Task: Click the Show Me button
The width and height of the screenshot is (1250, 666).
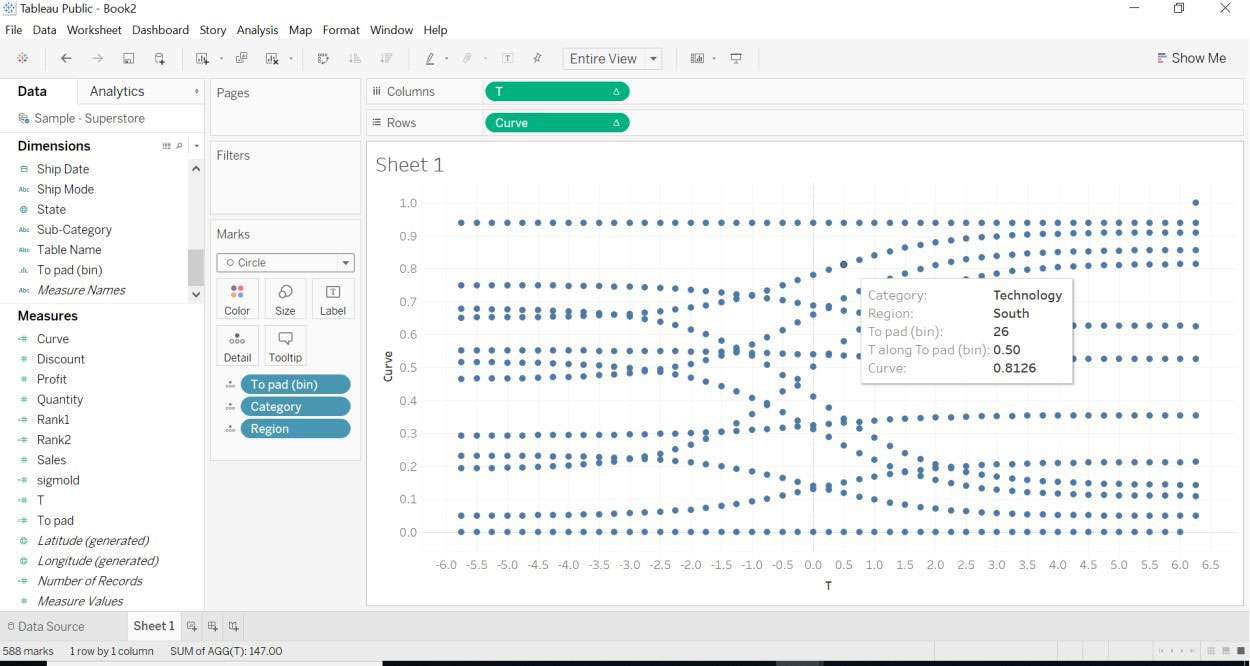Action: [1191, 58]
